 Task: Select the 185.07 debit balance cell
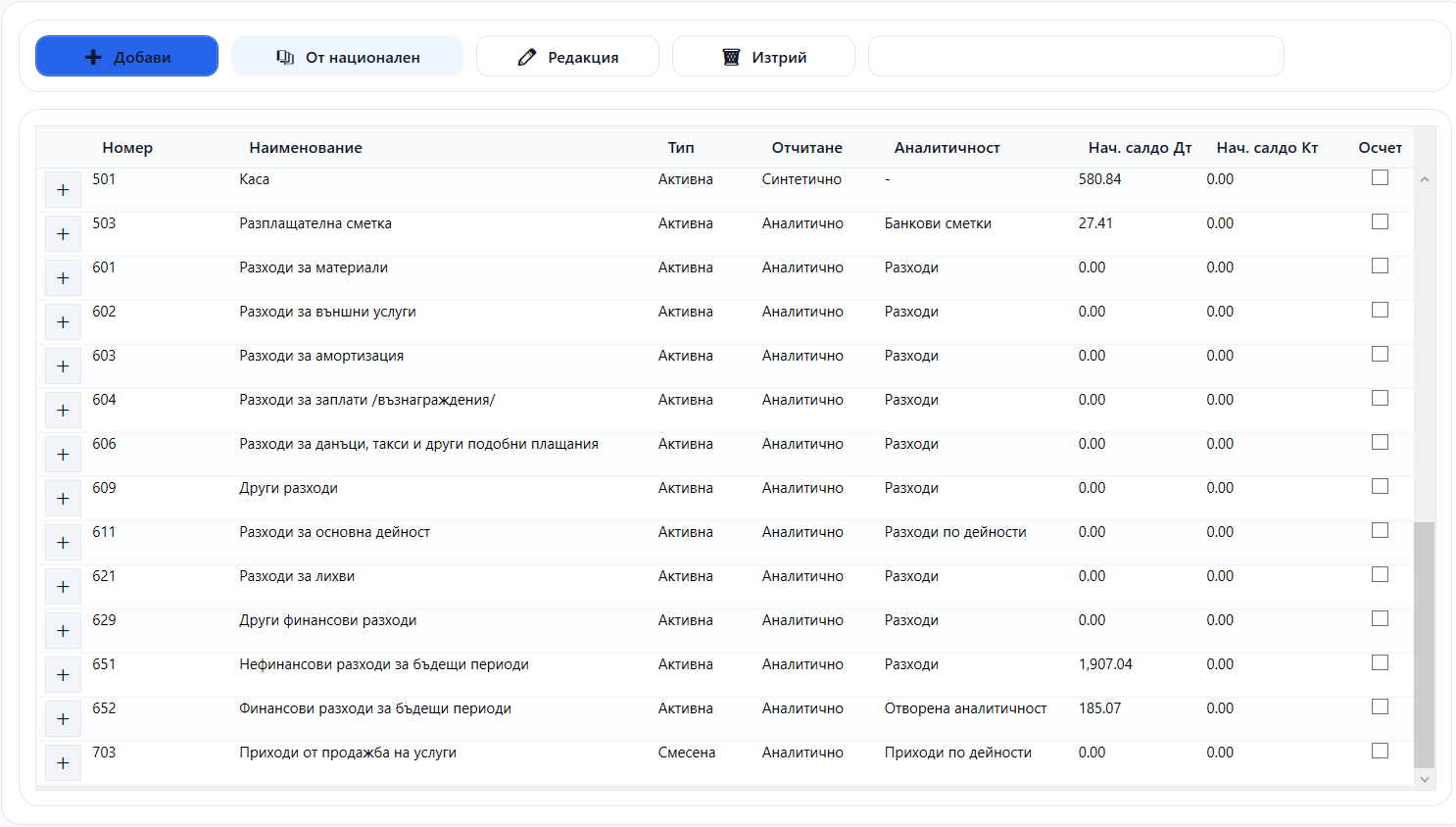(1099, 708)
